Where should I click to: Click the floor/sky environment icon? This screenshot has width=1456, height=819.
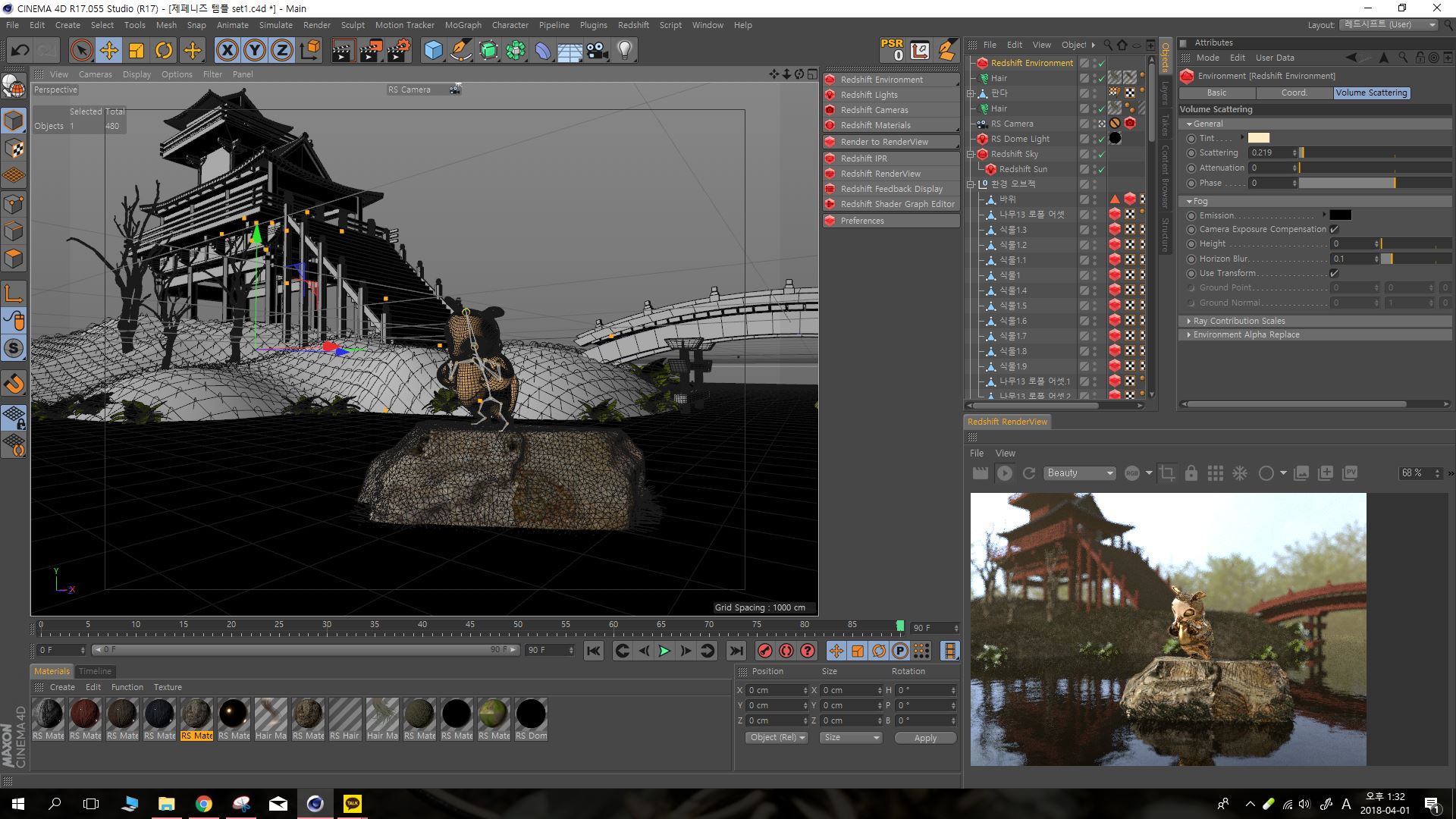[x=570, y=51]
